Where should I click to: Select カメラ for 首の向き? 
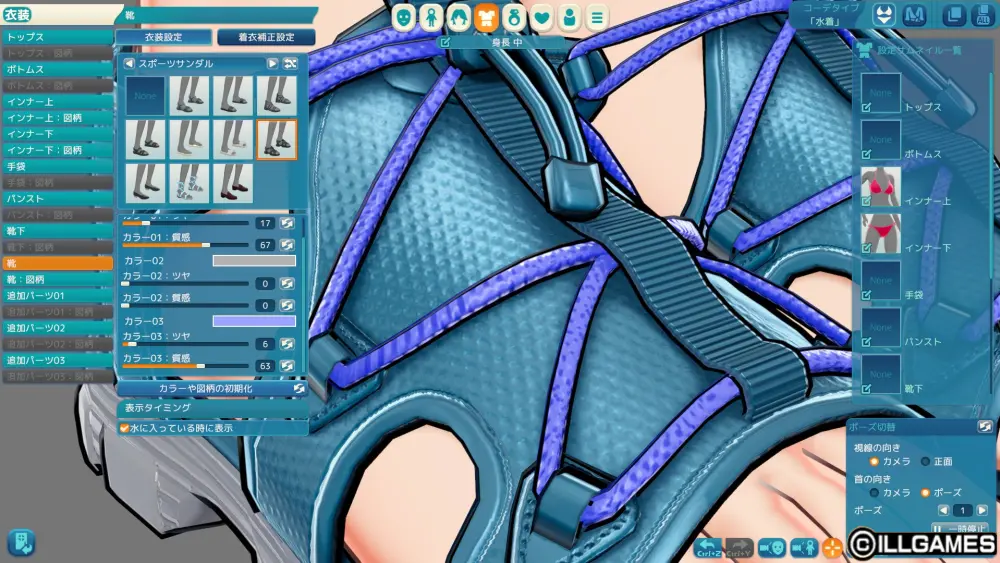[874, 492]
